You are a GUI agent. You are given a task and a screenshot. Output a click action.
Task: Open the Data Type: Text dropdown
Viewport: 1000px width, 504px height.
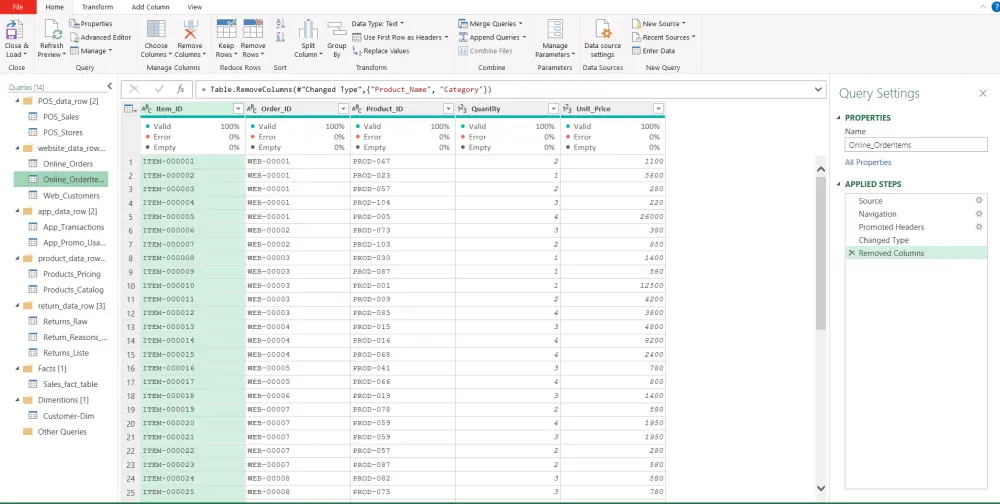click(x=378, y=24)
